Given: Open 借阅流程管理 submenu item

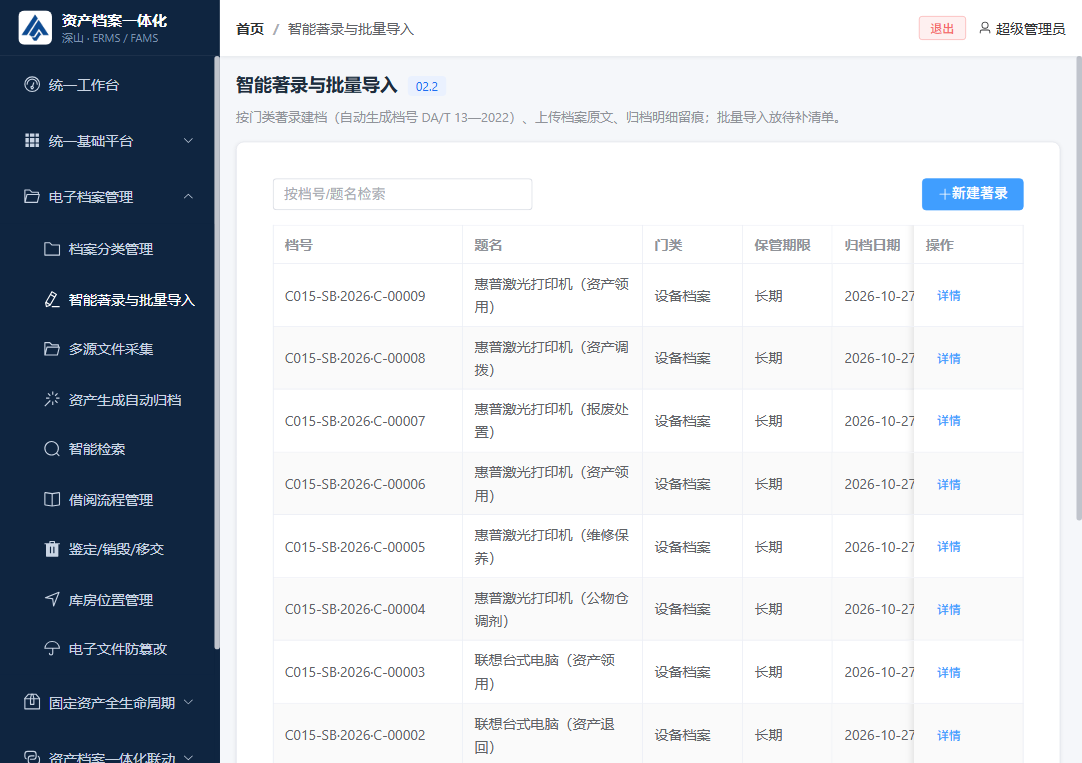Looking at the screenshot, I should click(107, 499).
